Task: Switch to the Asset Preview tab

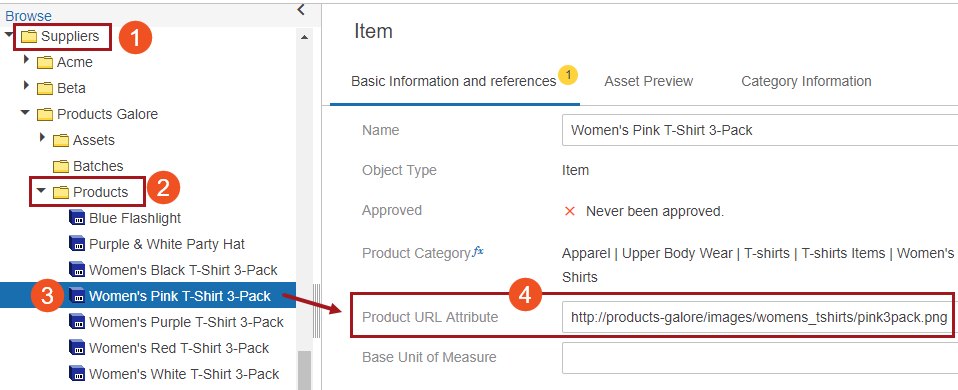Action: coord(649,81)
